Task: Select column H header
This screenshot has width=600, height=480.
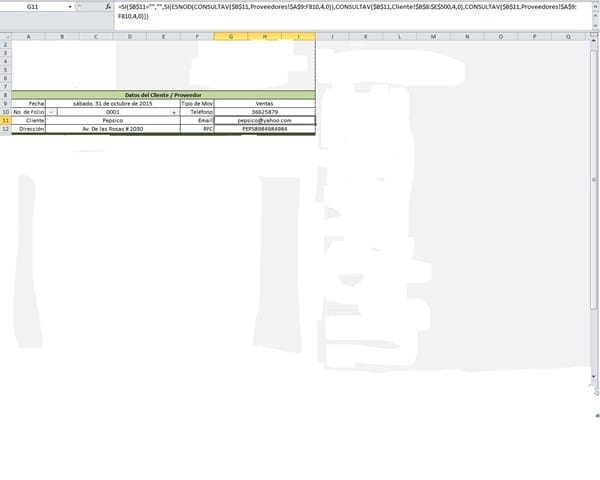Action: [264, 37]
